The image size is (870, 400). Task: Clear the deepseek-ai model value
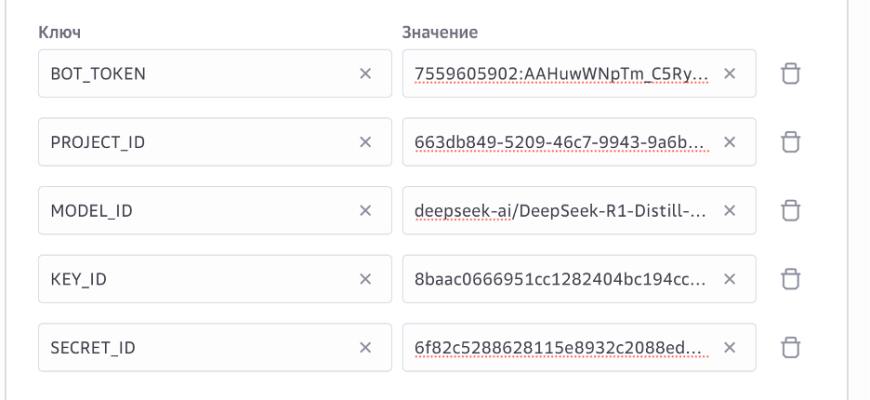point(729,210)
